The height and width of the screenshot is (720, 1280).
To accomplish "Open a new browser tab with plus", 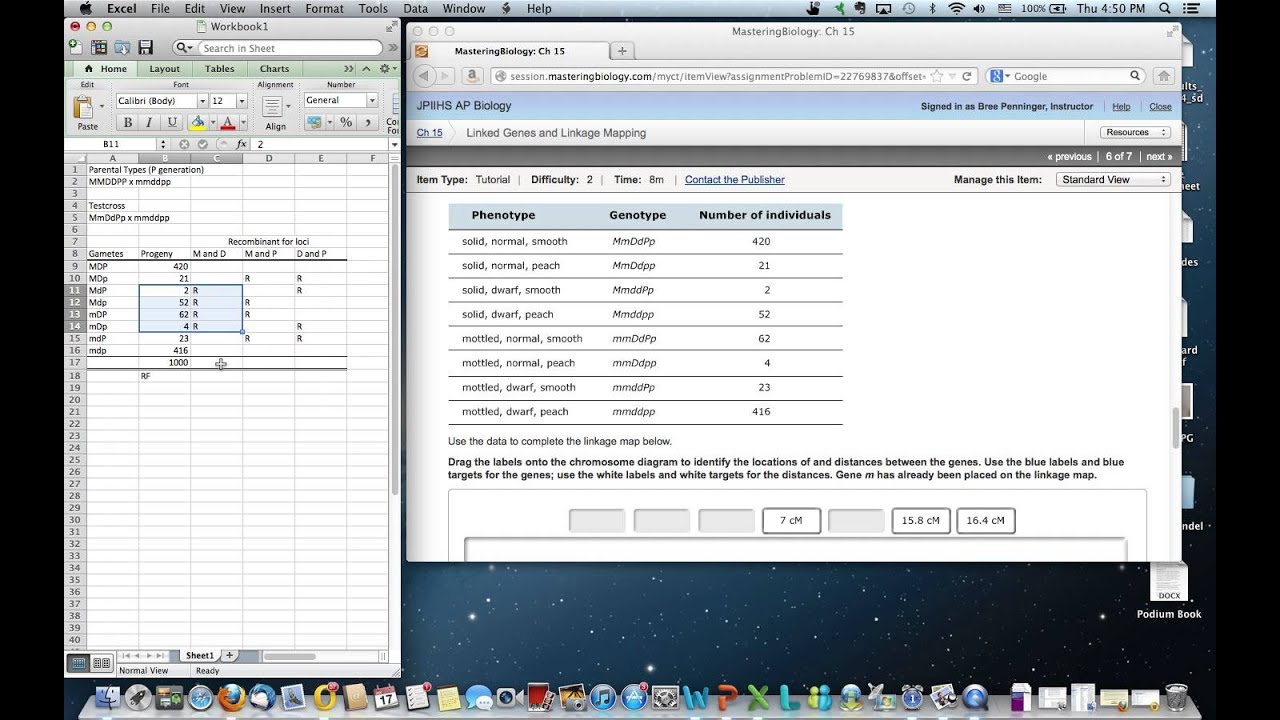I will pos(622,51).
